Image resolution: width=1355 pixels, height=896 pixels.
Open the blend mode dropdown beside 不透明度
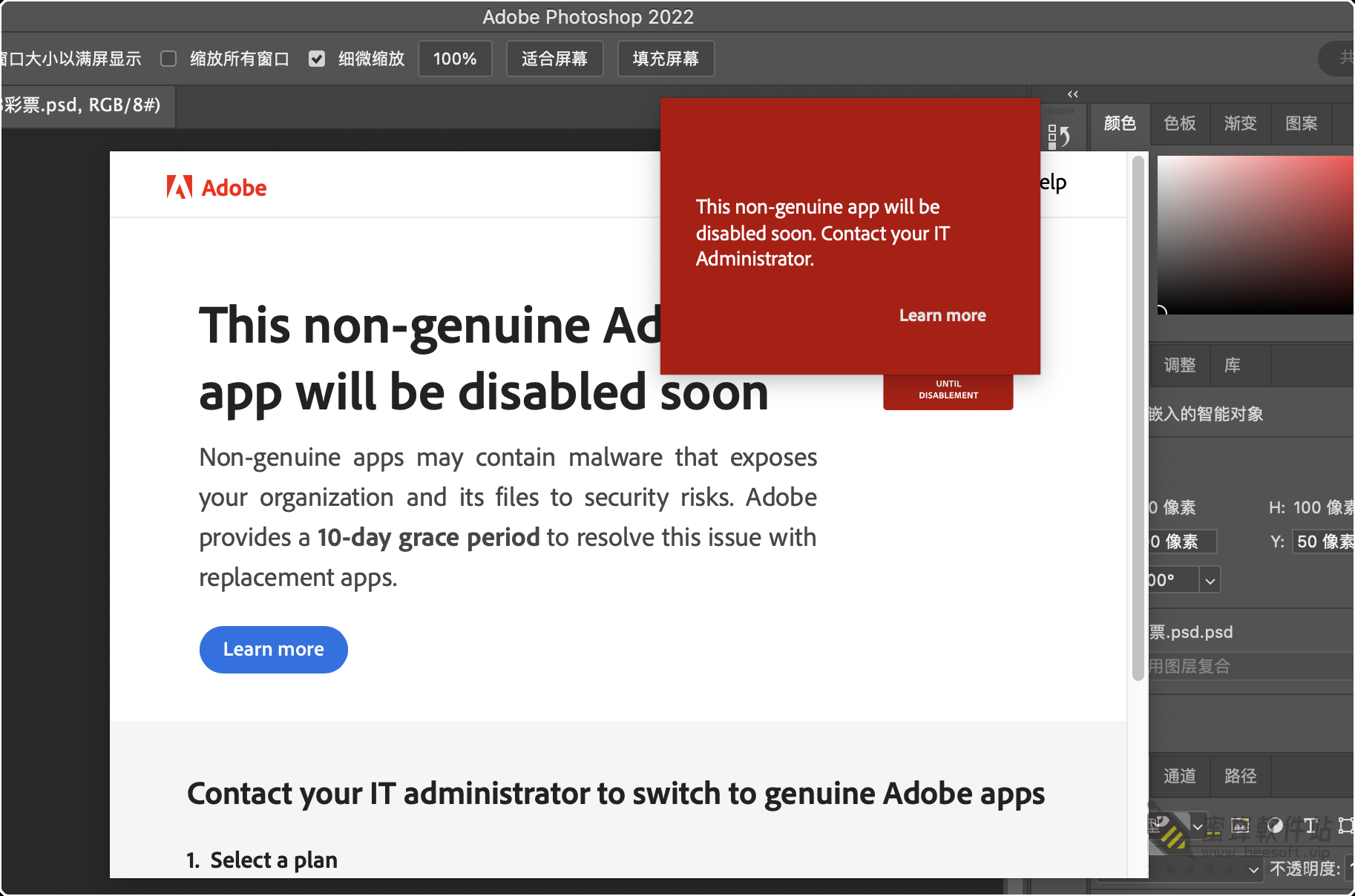[1253, 869]
